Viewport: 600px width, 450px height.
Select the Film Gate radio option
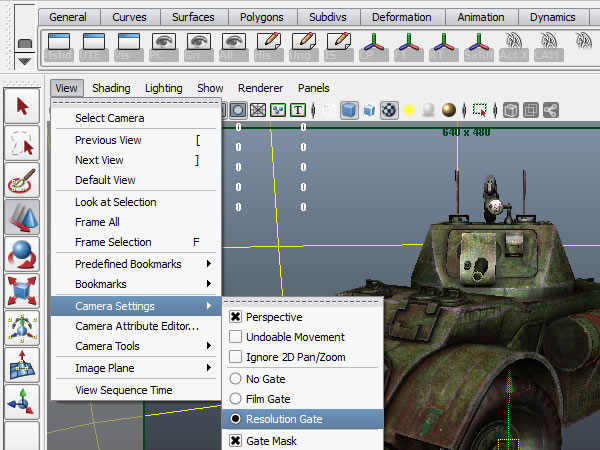(x=235, y=399)
